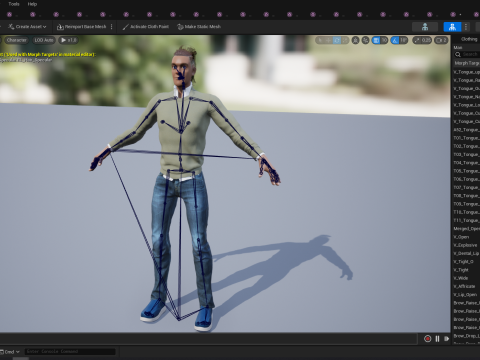Open the LOD Auto menu

click(x=44, y=40)
